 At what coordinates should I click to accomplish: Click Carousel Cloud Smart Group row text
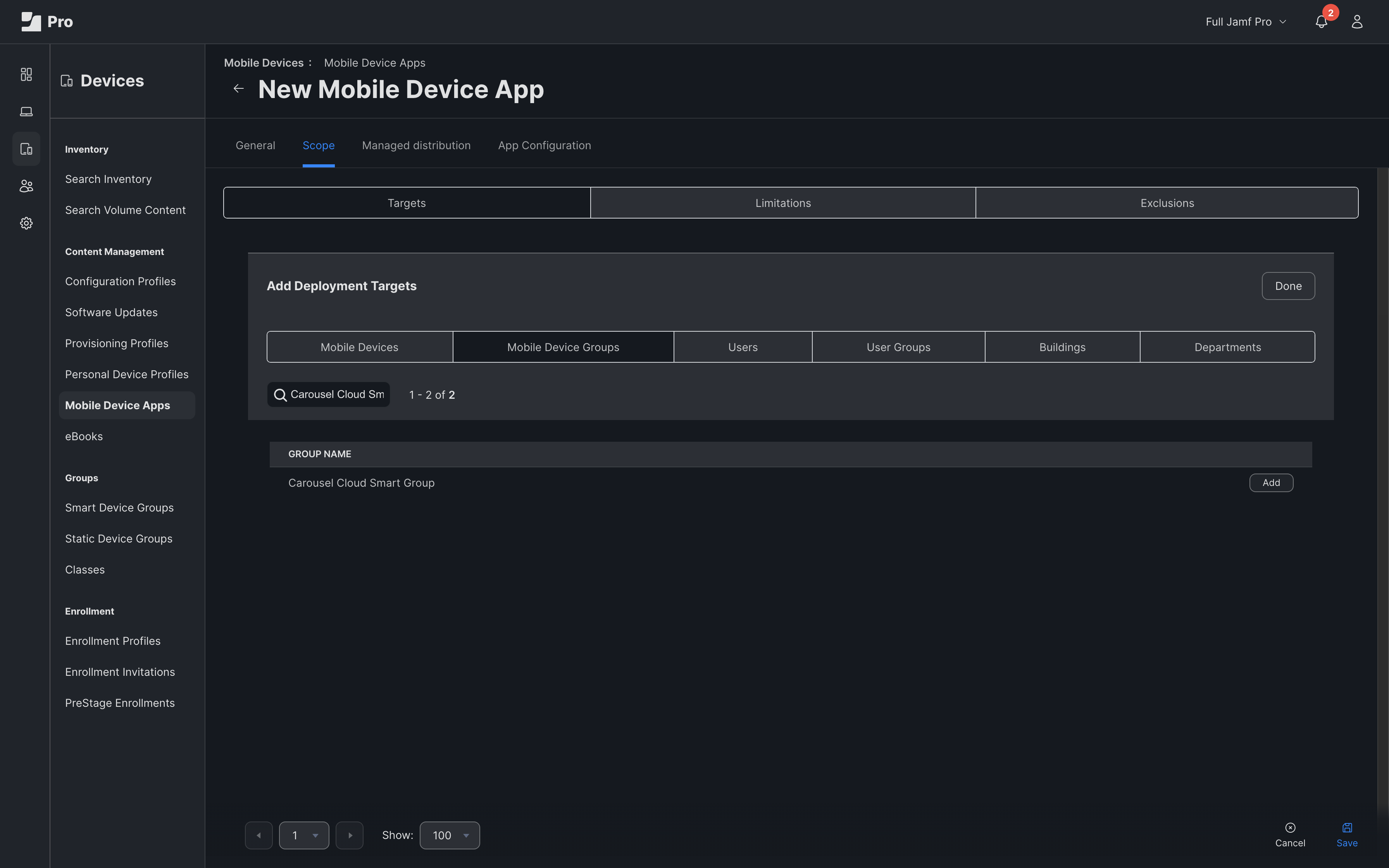coord(362,483)
